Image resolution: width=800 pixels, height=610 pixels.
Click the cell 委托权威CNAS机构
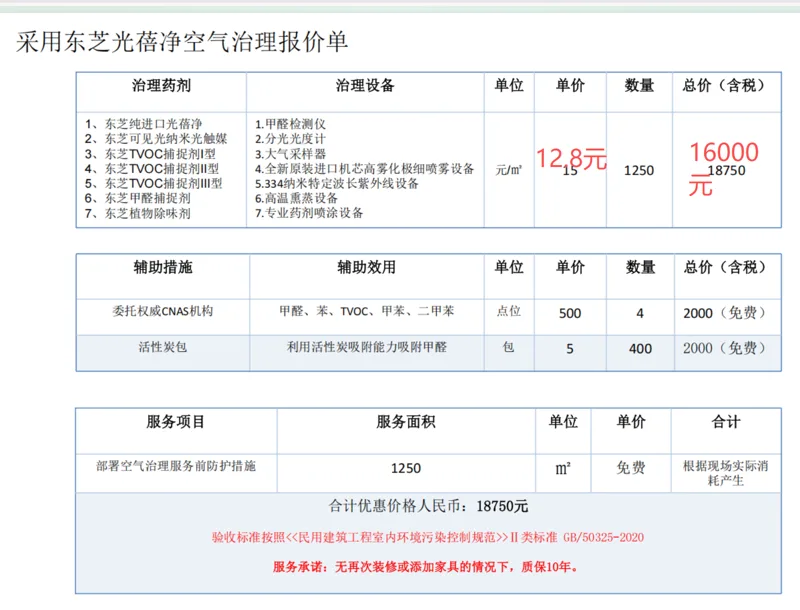click(163, 311)
